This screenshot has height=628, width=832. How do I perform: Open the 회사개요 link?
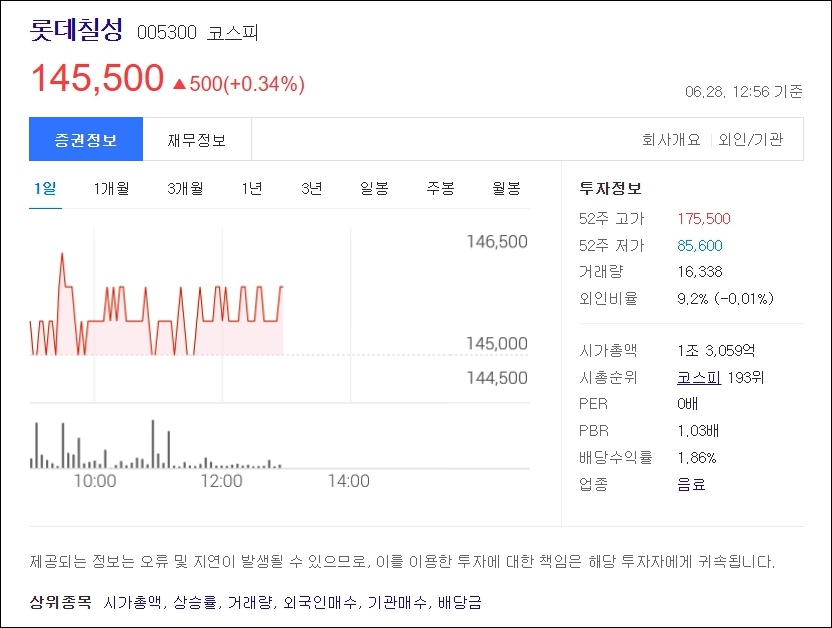coord(671,139)
